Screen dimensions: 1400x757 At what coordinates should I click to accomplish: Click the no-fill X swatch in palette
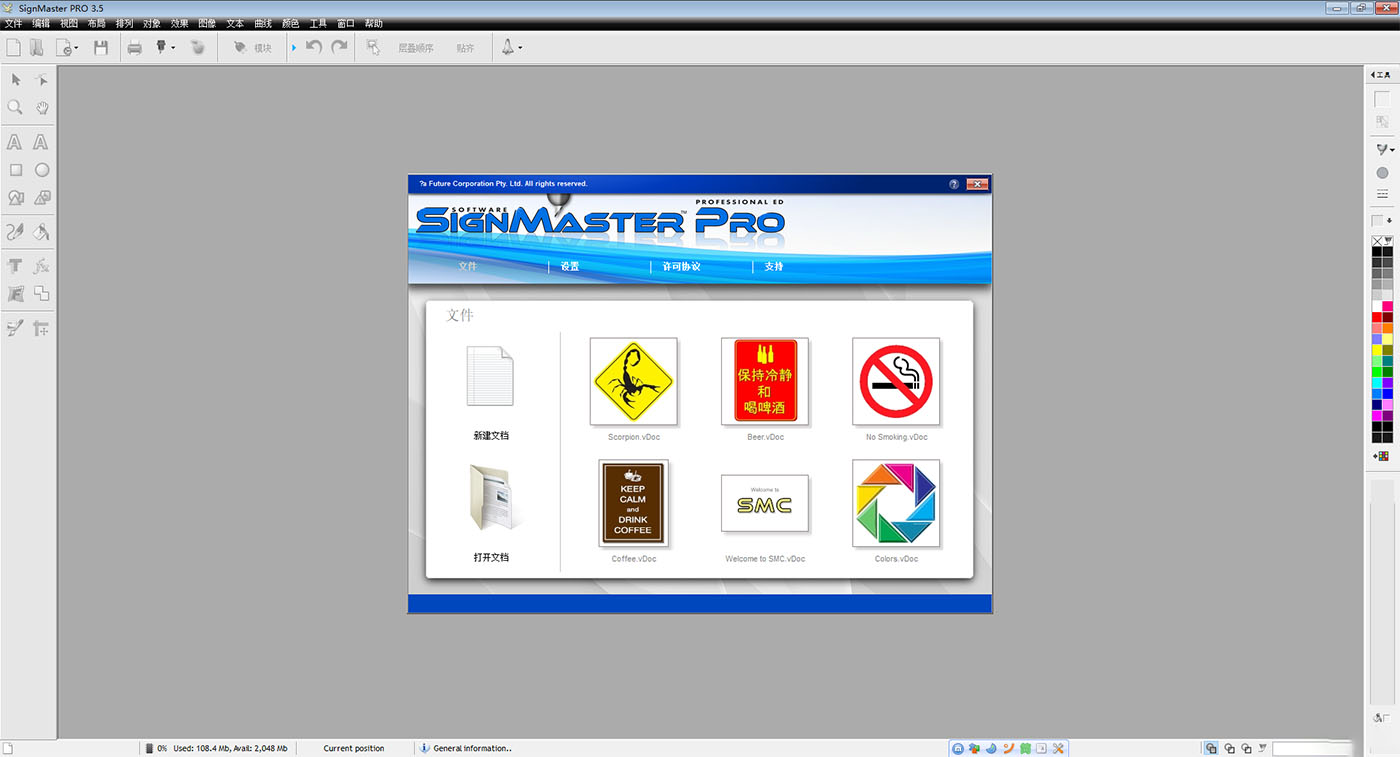[1377, 241]
